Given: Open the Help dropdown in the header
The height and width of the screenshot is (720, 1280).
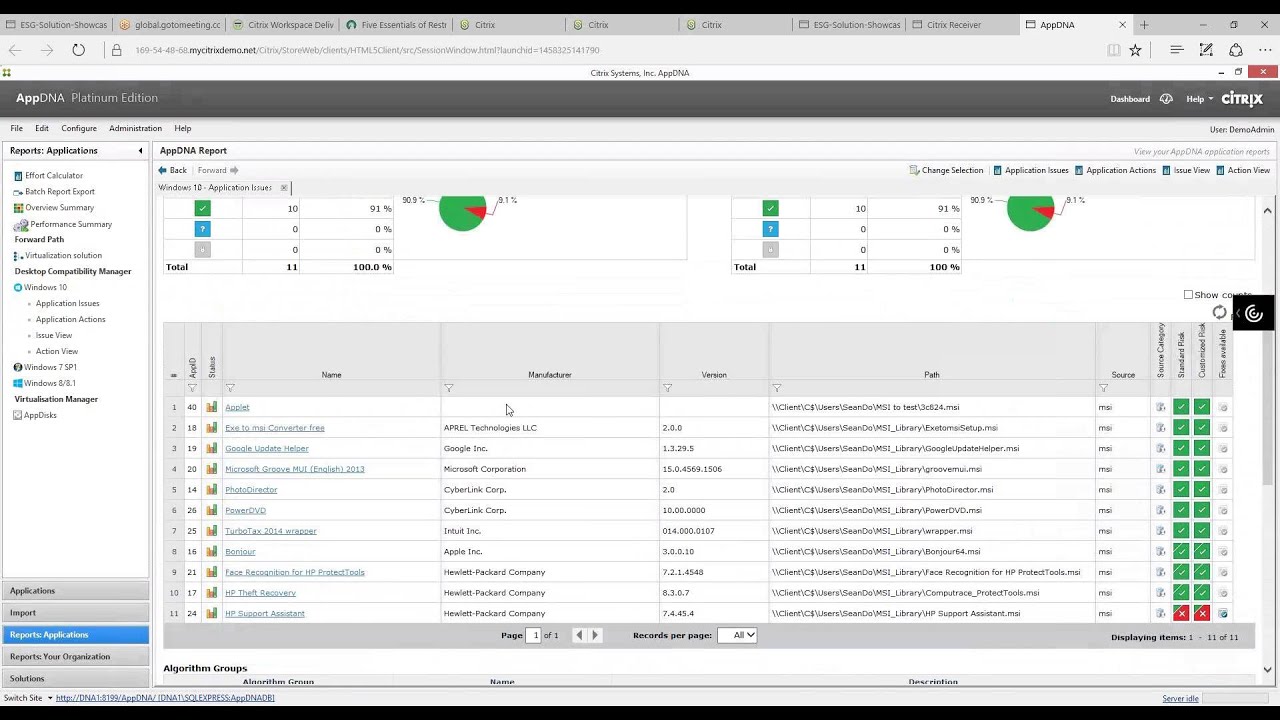Looking at the screenshot, I should (1199, 99).
